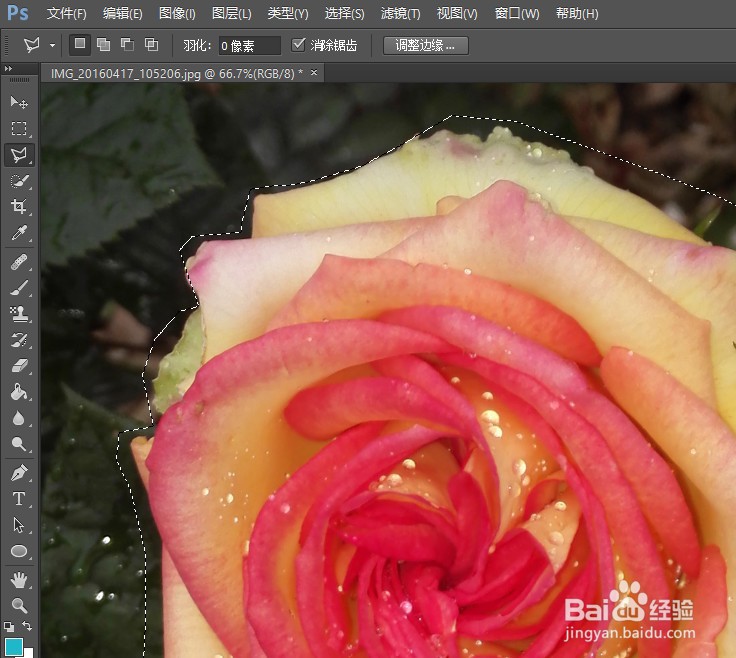
Task: Switch to IMG_20160417_105206.jpg document tab
Action: (176, 74)
